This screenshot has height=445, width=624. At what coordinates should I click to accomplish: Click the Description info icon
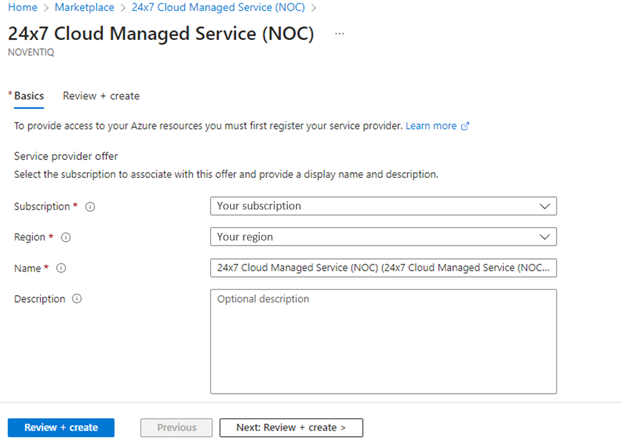tap(77, 299)
